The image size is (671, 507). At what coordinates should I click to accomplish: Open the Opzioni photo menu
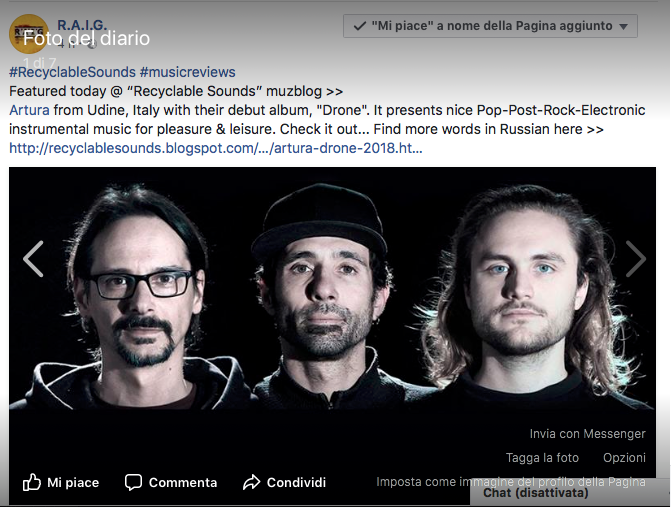[624, 458]
